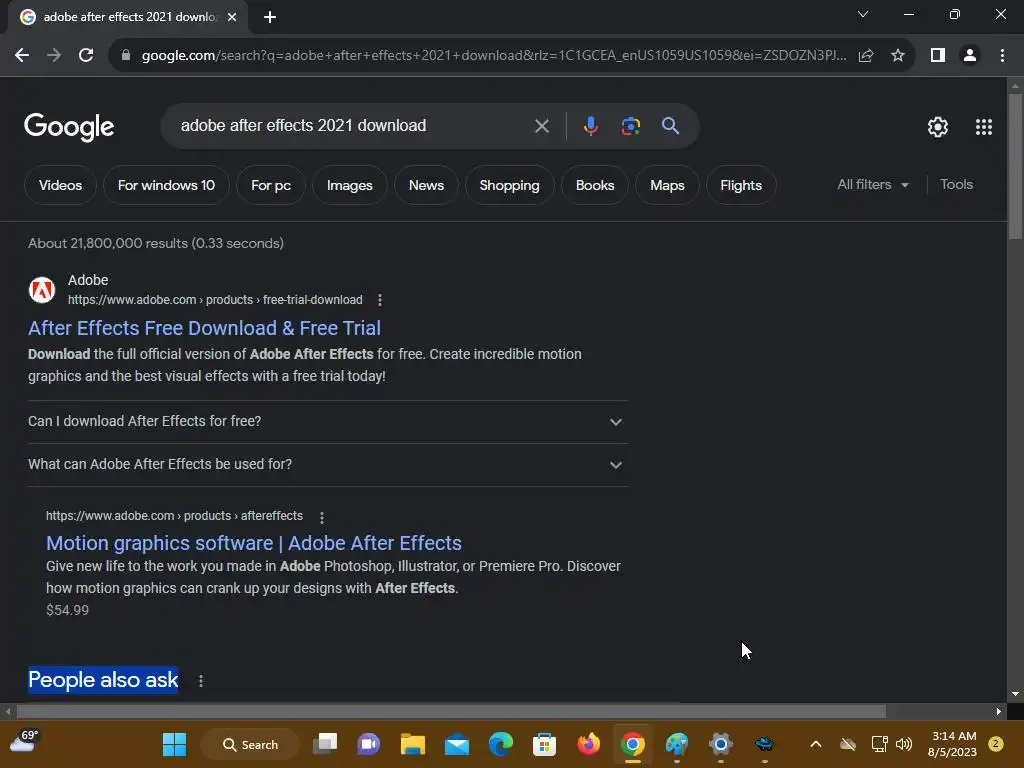Click the browser forward arrow

[x=54, y=56]
